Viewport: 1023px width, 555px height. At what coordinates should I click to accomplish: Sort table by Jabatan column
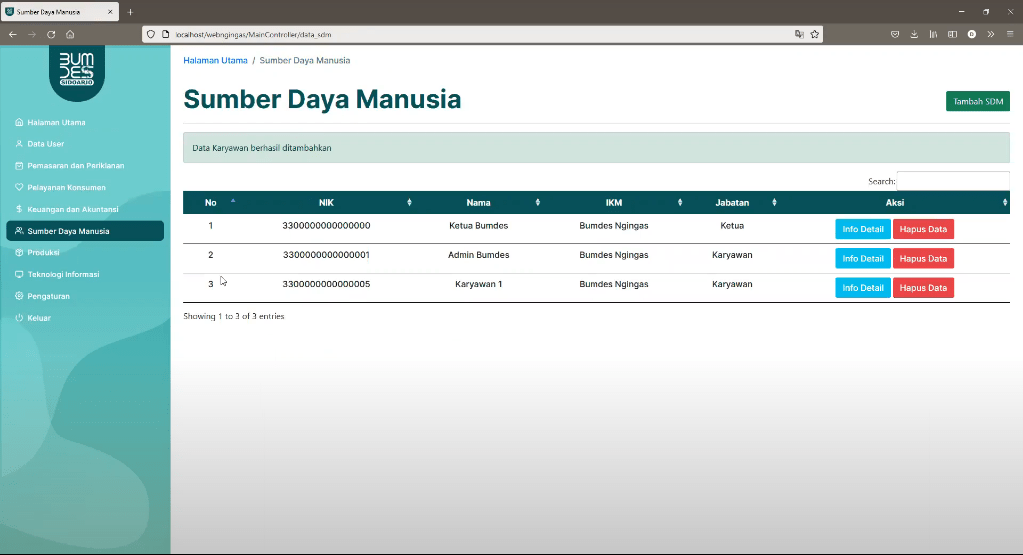(732, 203)
